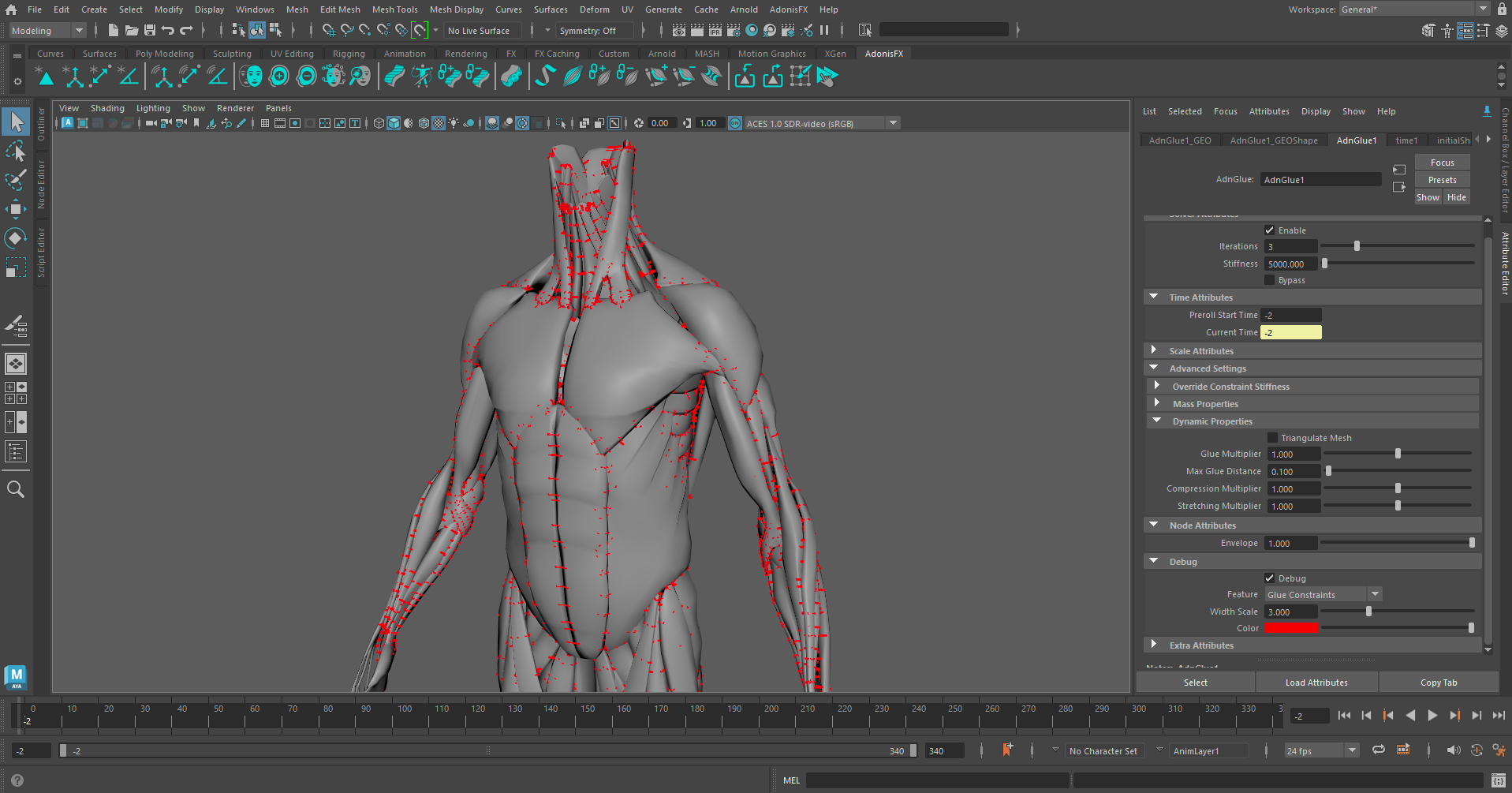The height and width of the screenshot is (793, 1512).
Task: Toggle the loop playback icon
Action: pos(1378,750)
